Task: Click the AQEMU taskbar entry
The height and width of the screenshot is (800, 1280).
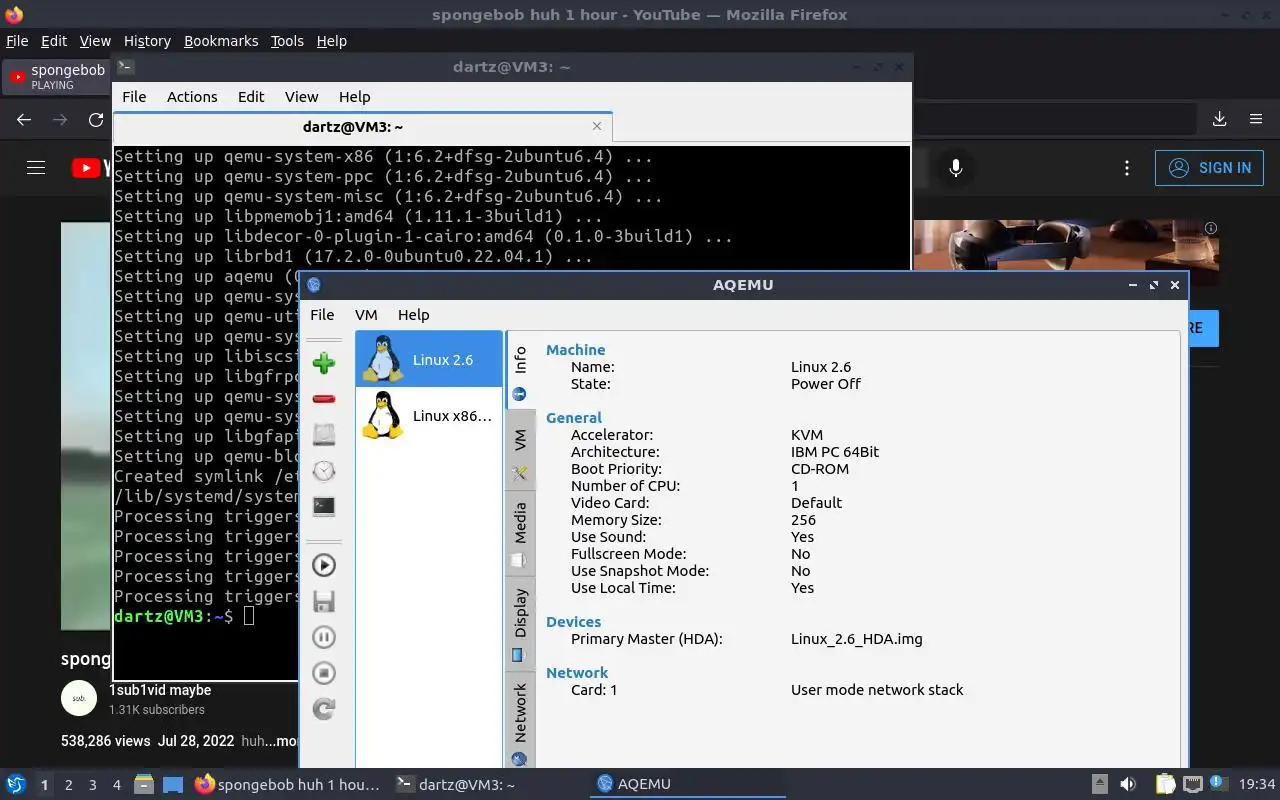Action: coord(688,784)
